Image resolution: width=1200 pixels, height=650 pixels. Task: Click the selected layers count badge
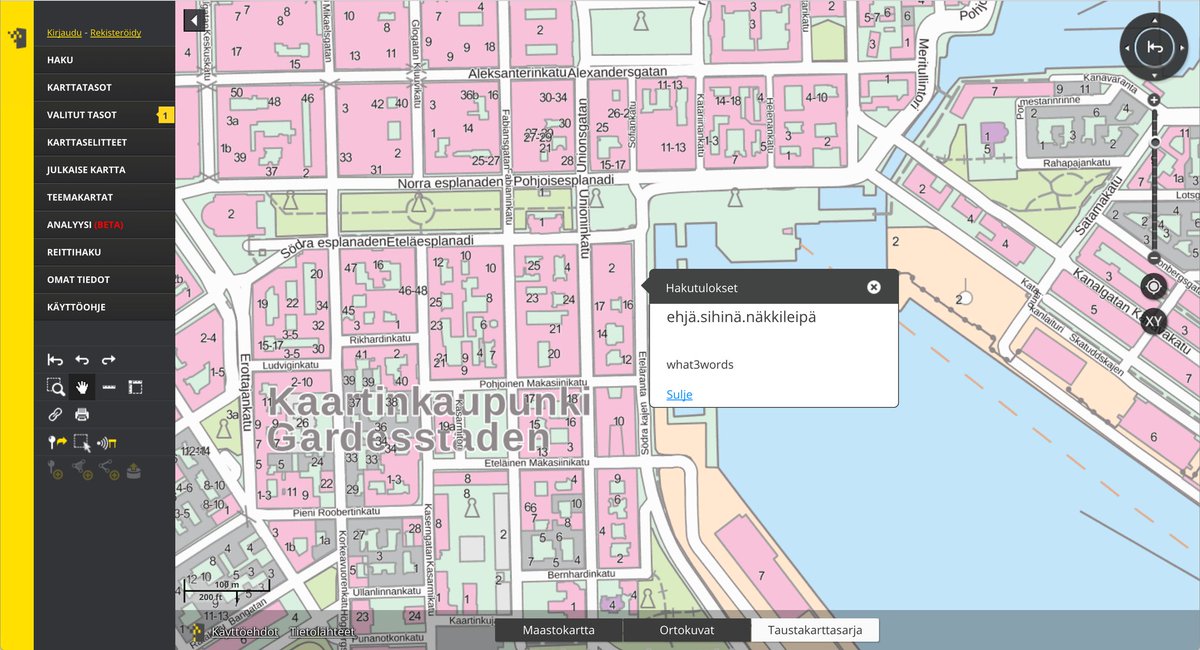coord(166,116)
